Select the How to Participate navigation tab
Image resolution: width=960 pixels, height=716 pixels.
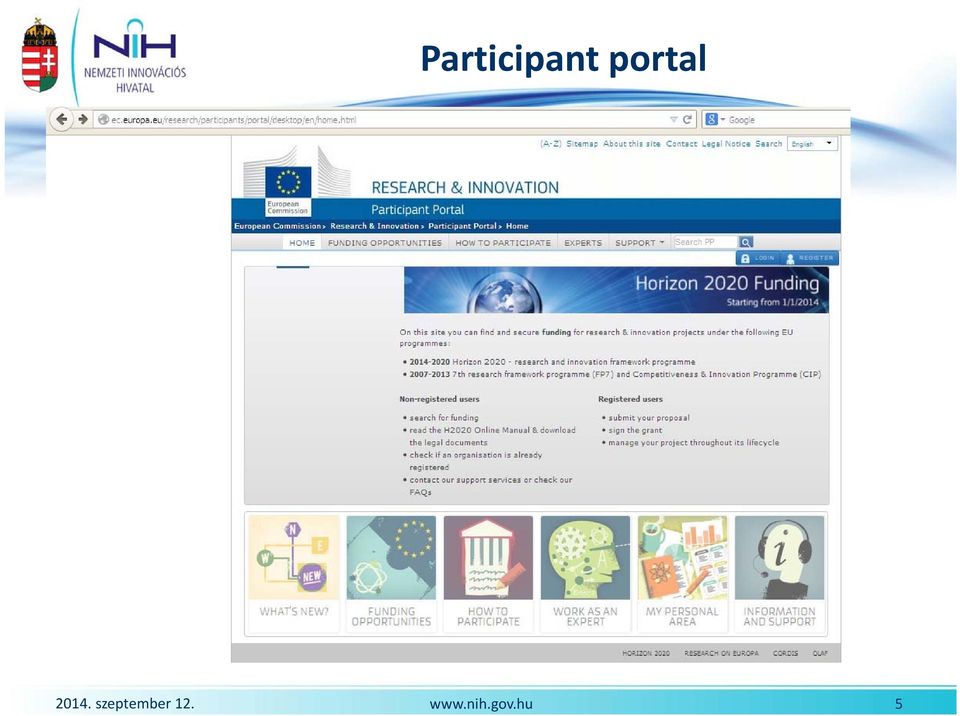tap(503, 243)
